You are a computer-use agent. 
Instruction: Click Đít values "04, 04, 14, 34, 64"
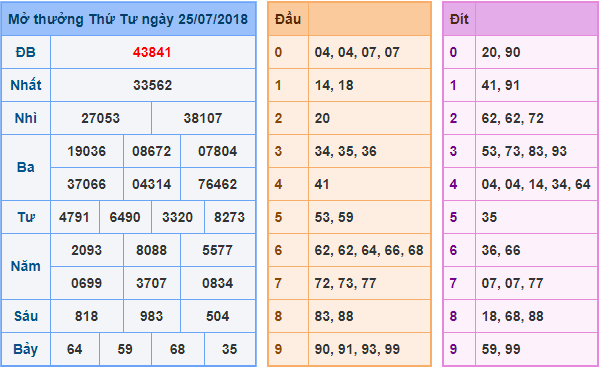536,184
